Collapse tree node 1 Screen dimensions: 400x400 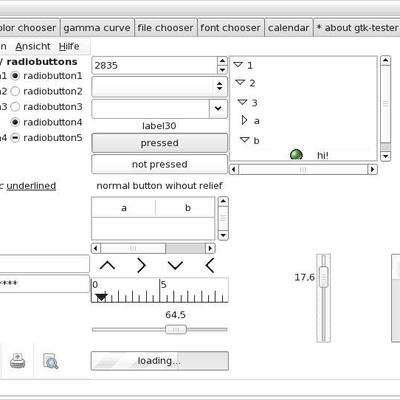point(238,65)
